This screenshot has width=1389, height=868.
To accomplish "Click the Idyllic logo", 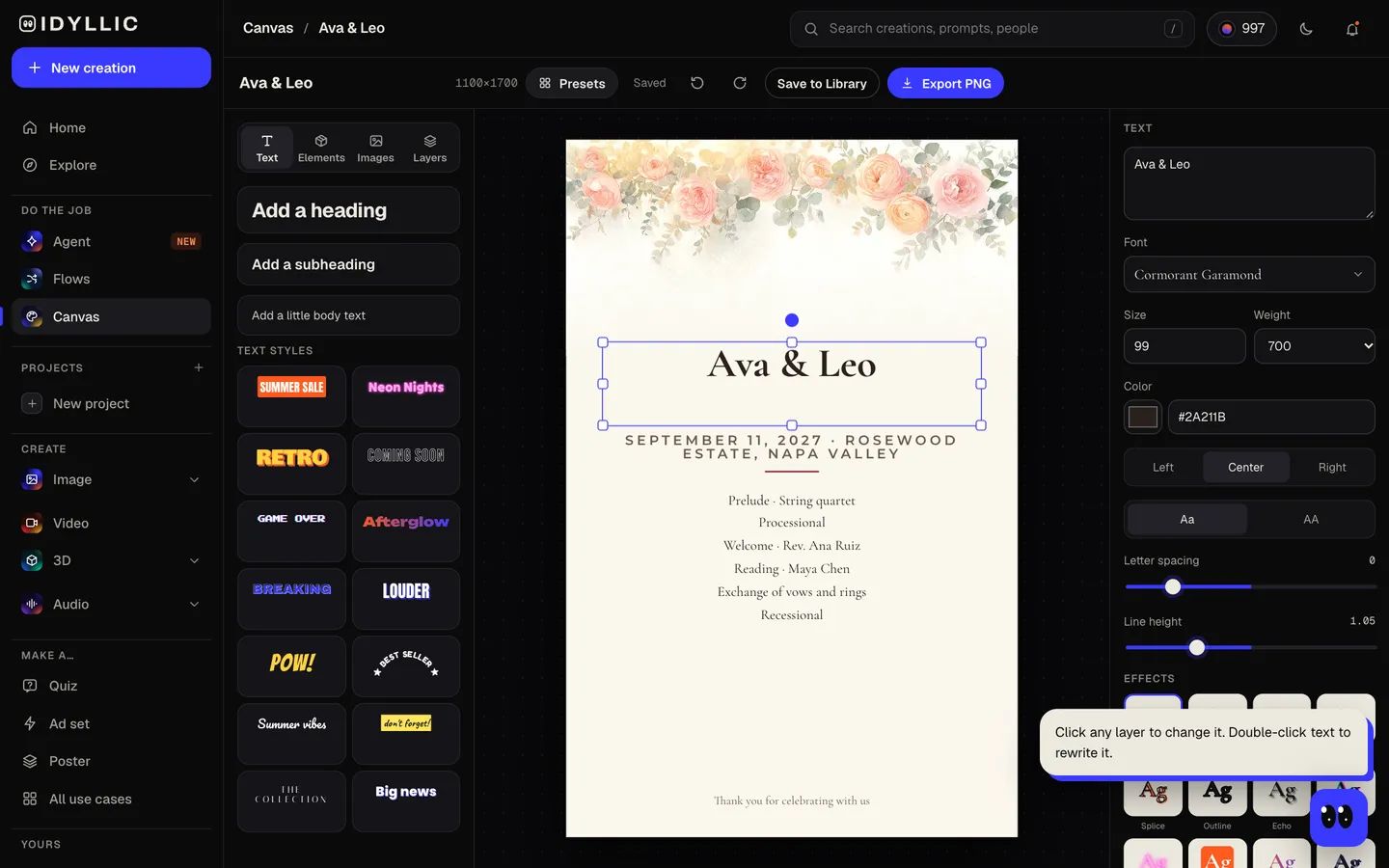I will pyautogui.click(x=79, y=24).
